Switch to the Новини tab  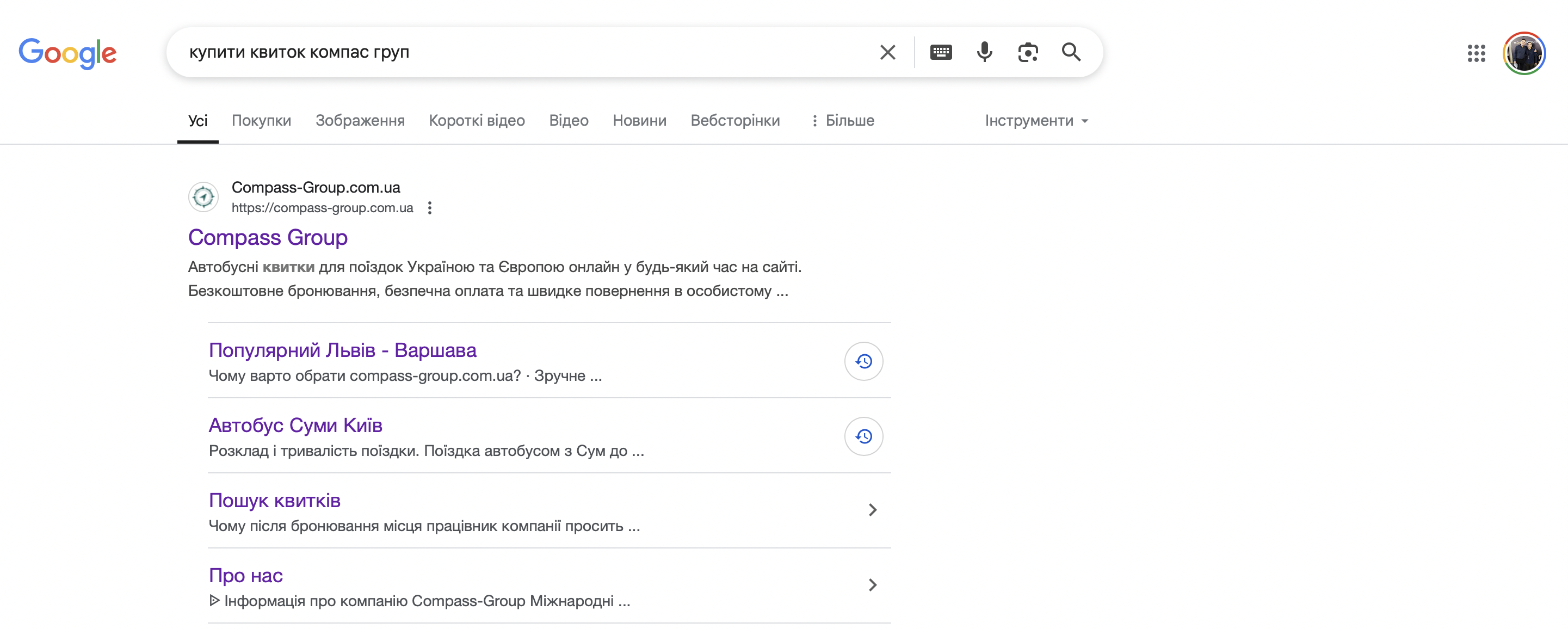pos(639,121)
